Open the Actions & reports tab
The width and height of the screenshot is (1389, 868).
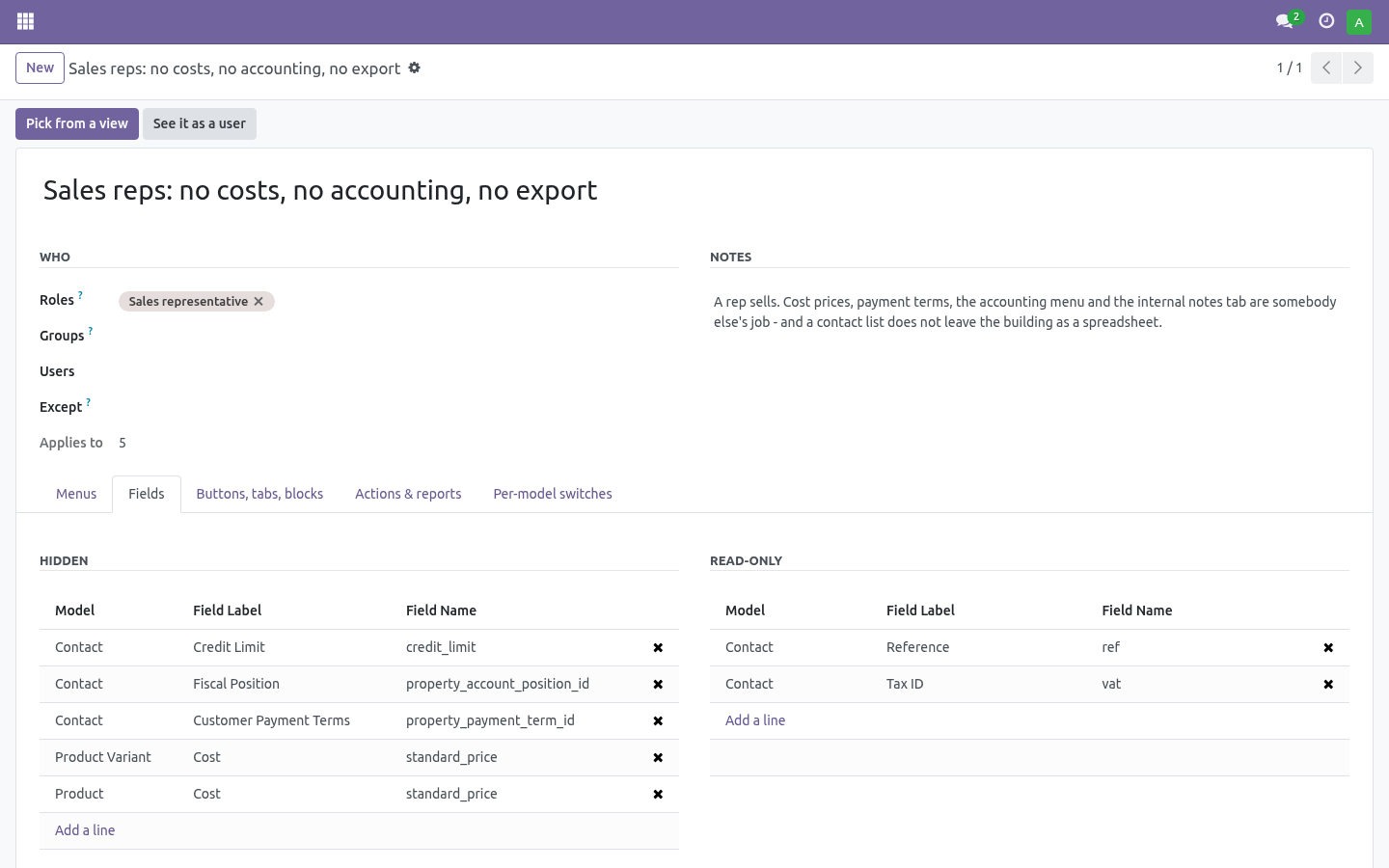[408, 494]
